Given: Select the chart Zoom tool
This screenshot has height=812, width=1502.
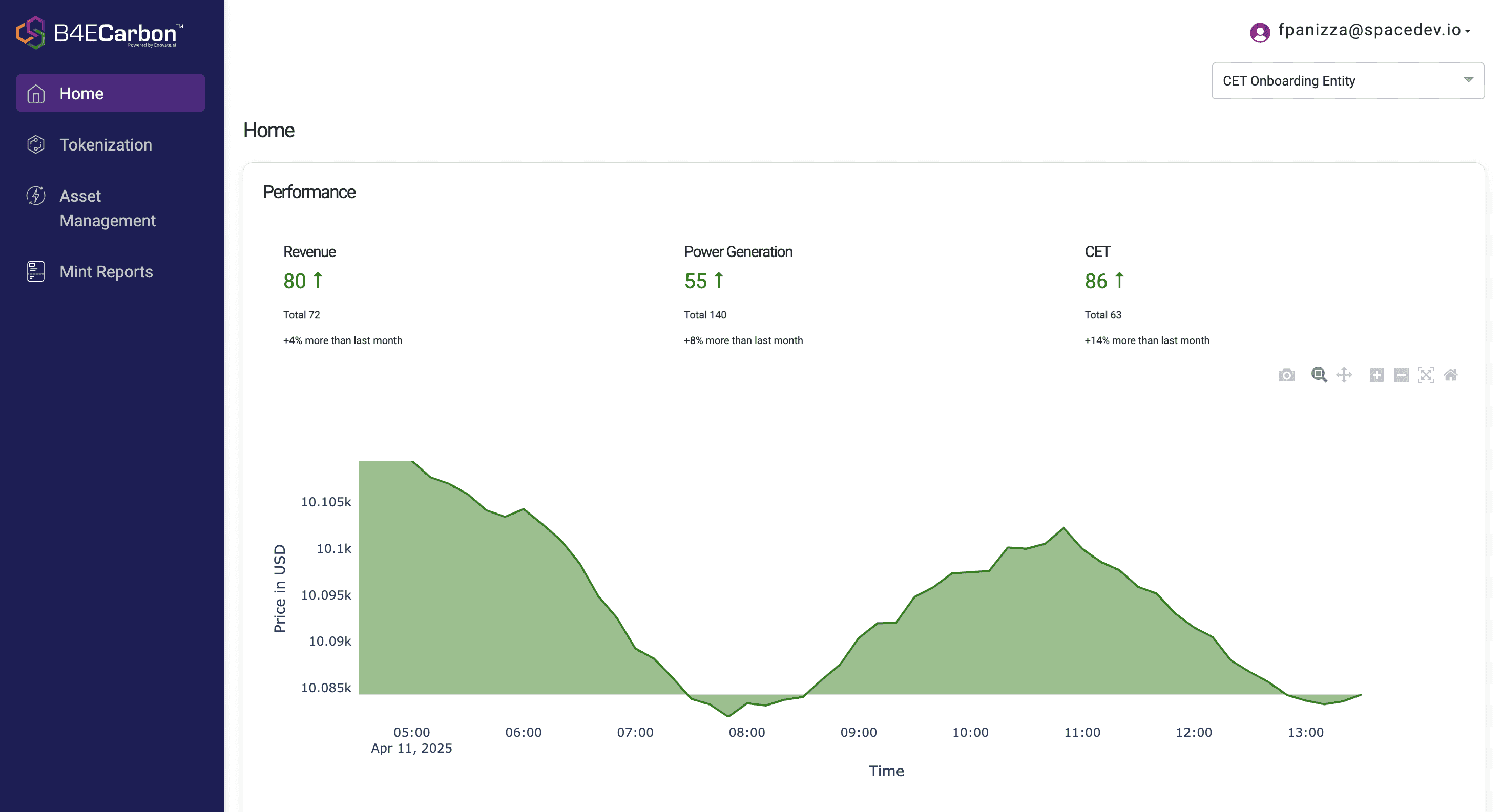Looking at the screenshot, I should (1319, 375).
